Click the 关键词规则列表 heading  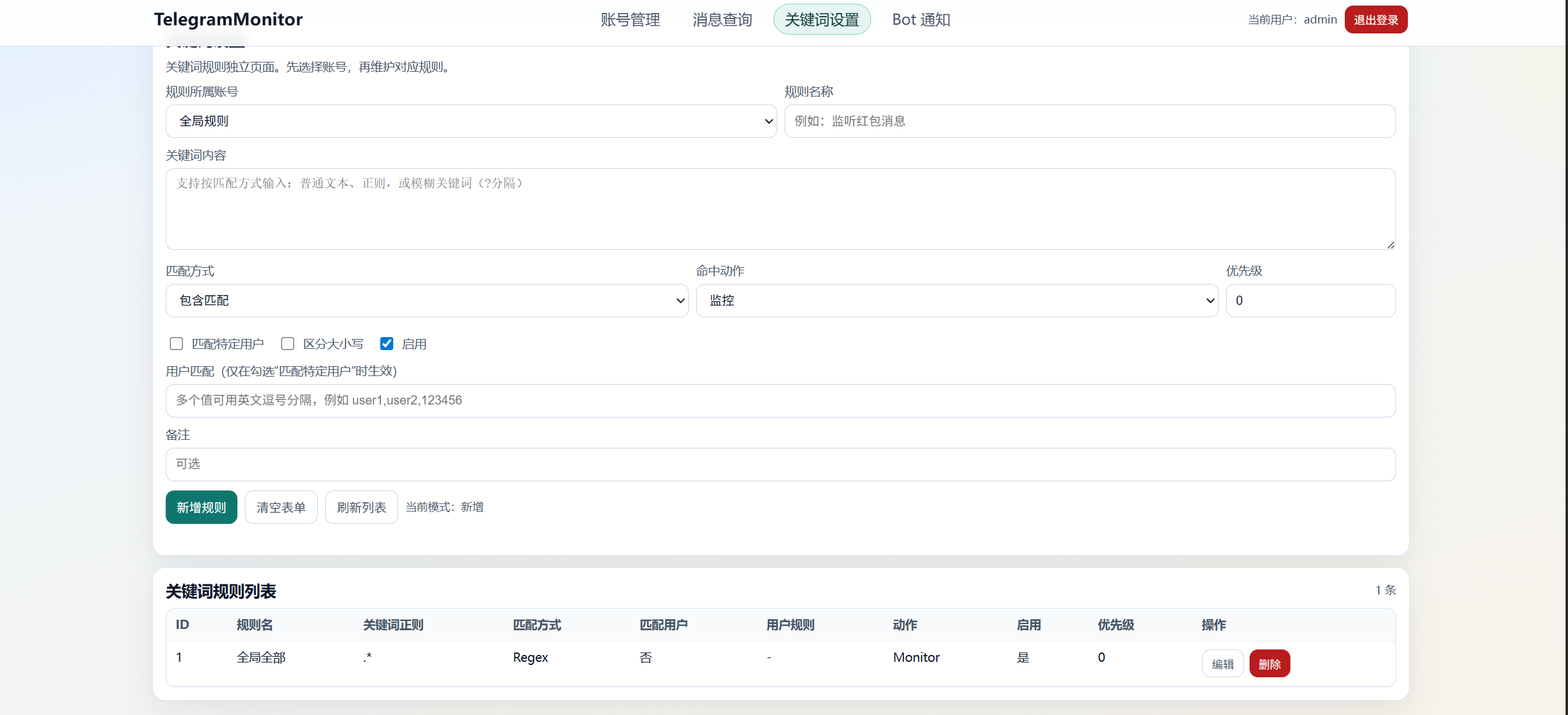click(x=221, y=591)
